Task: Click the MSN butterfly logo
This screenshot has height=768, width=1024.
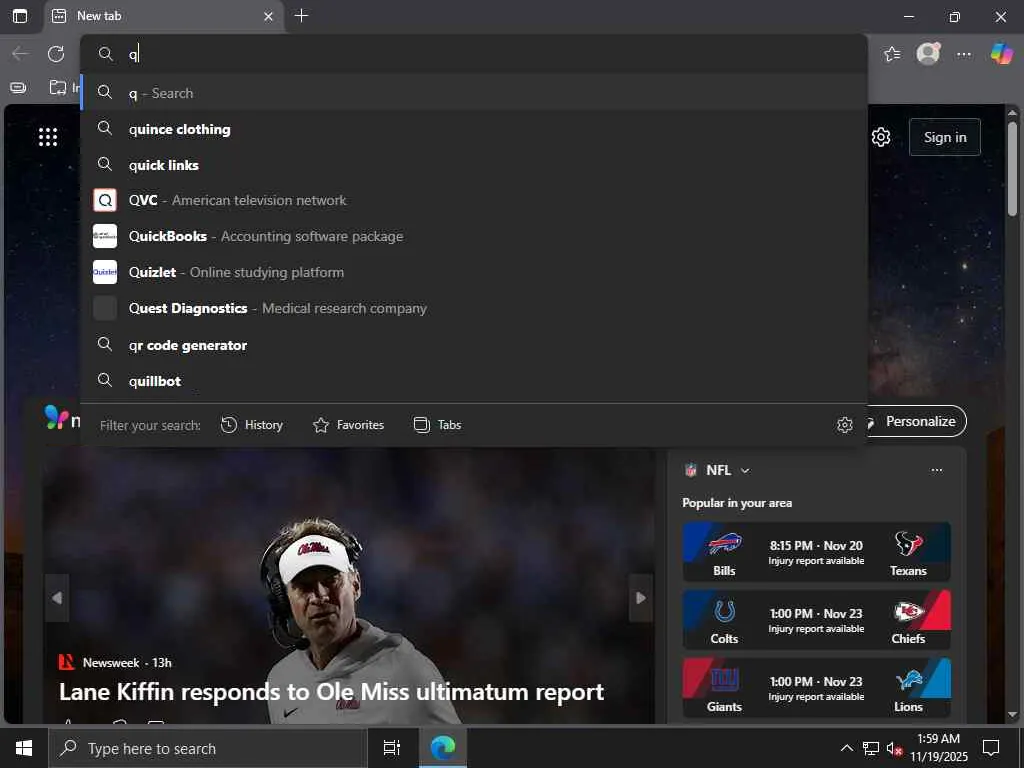Action: (56, 417)
